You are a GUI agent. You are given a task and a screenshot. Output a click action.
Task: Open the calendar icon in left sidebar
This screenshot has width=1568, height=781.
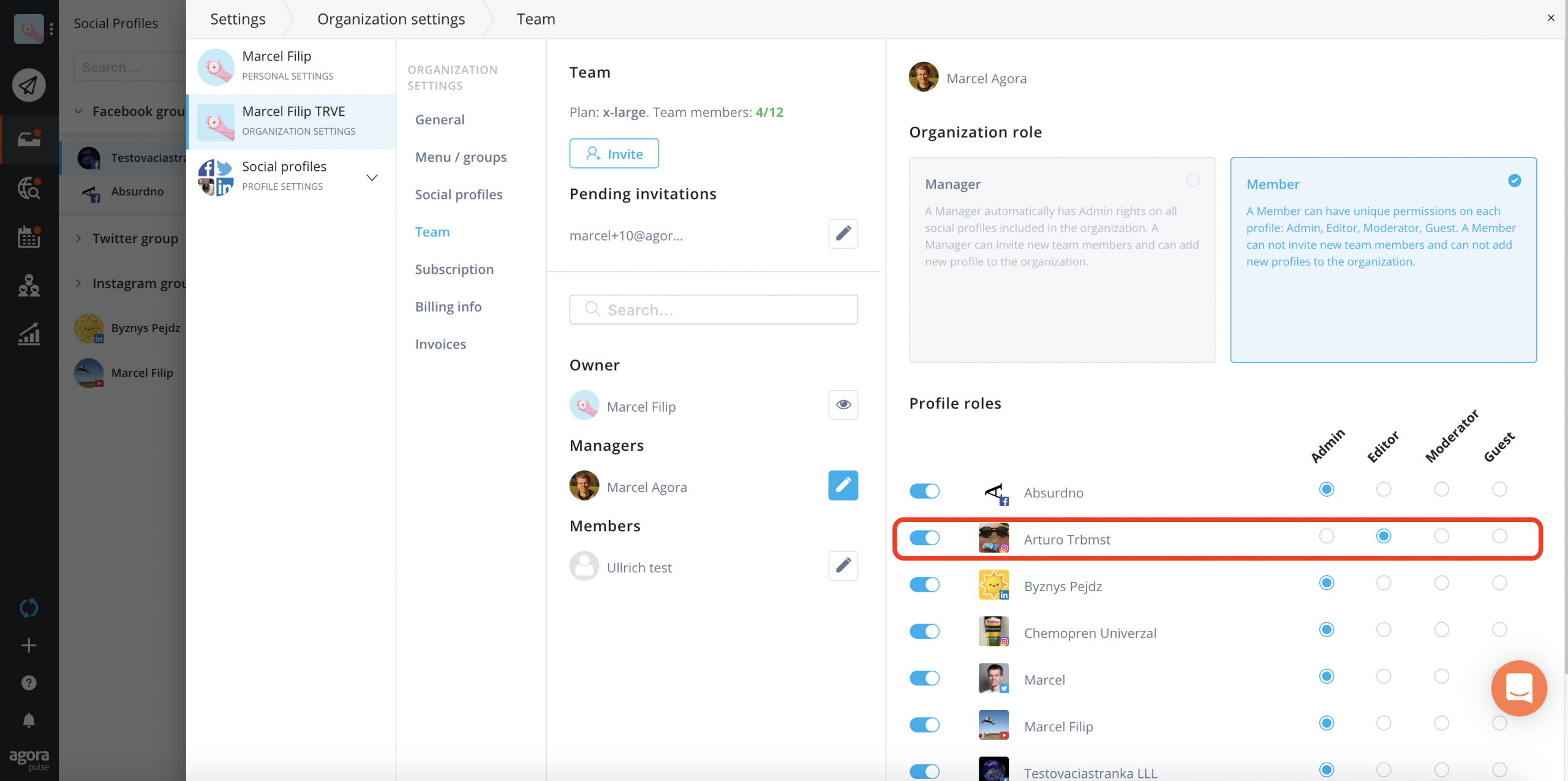coord(29,236)
